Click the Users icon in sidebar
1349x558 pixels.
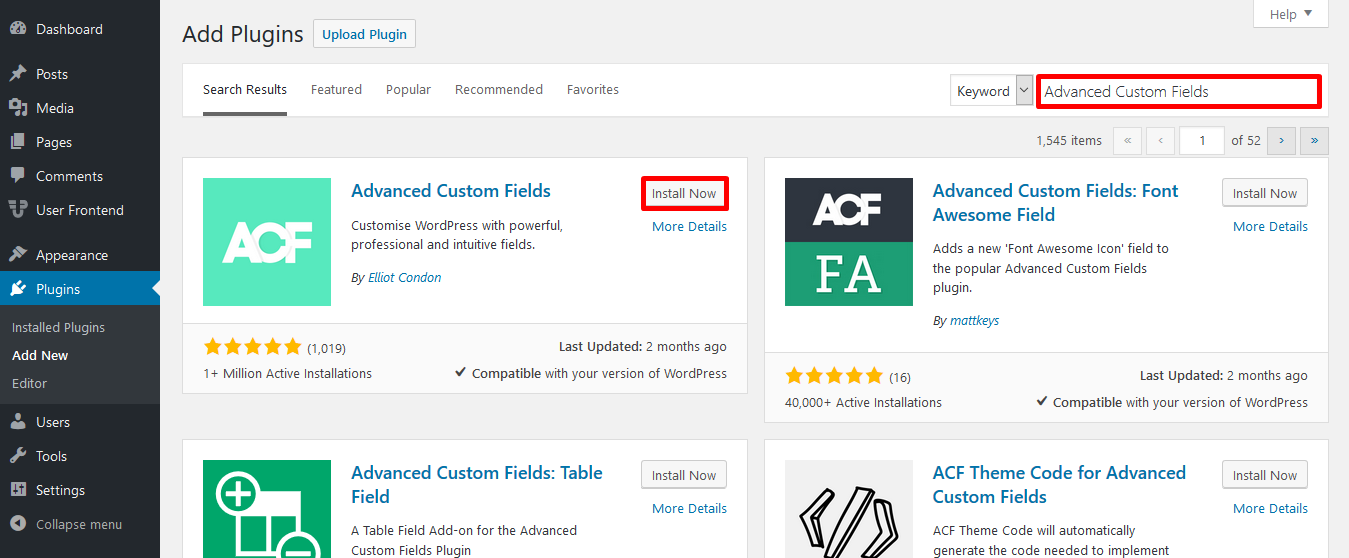coord(17,422)
